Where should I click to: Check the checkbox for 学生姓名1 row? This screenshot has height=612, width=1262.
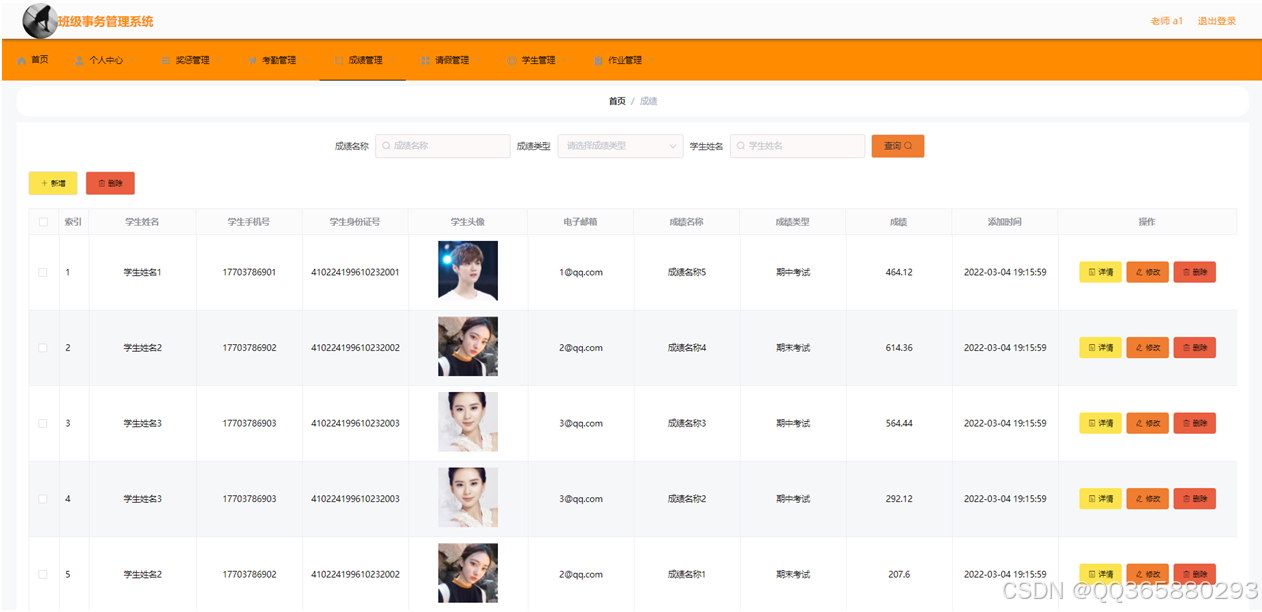[42, 271]
